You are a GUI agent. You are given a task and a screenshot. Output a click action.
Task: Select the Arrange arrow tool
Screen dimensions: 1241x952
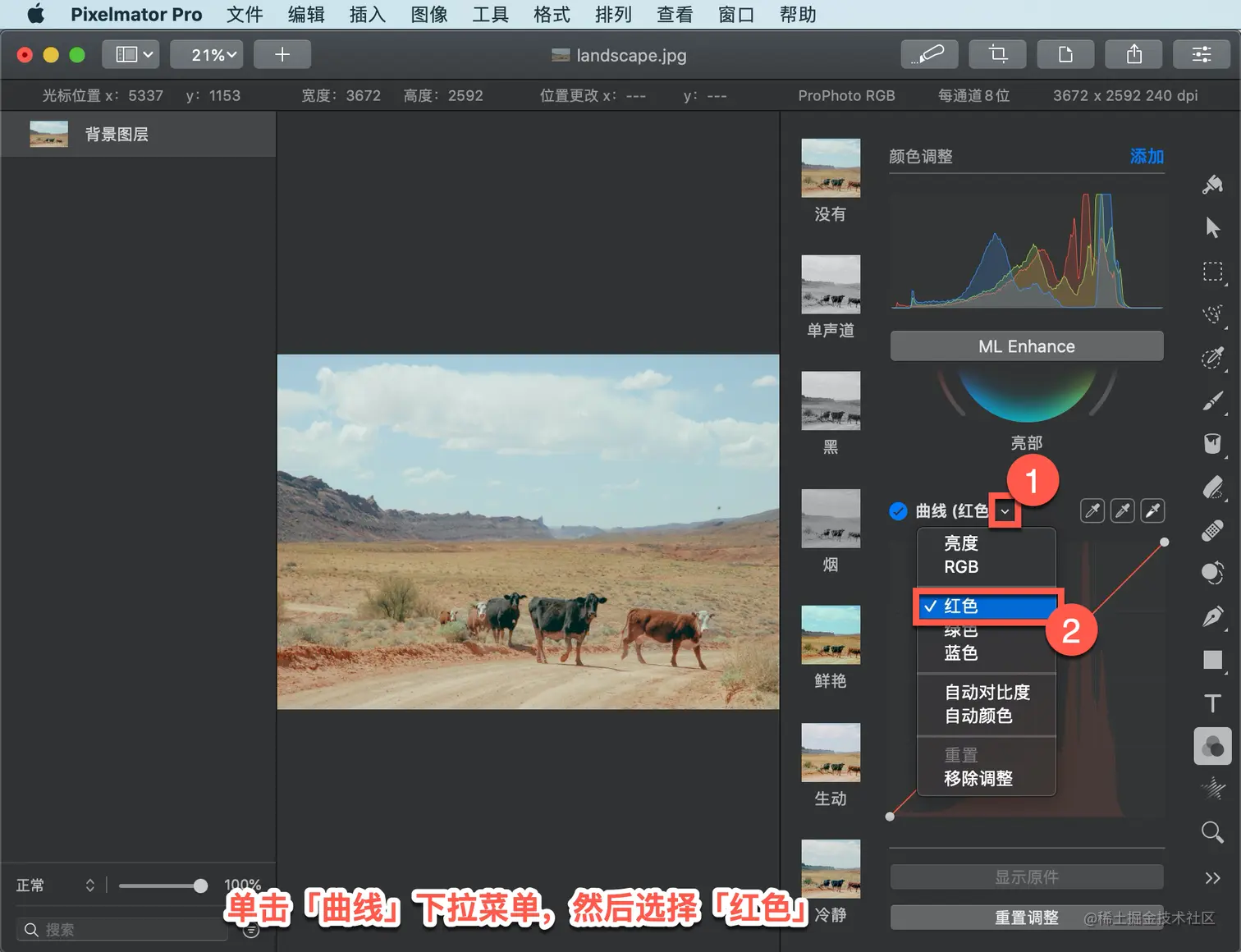[1212, 227]
